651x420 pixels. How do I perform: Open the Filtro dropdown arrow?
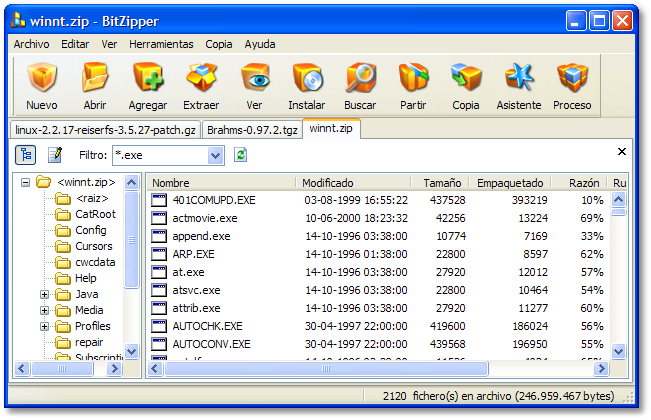(x=215, y=156)
